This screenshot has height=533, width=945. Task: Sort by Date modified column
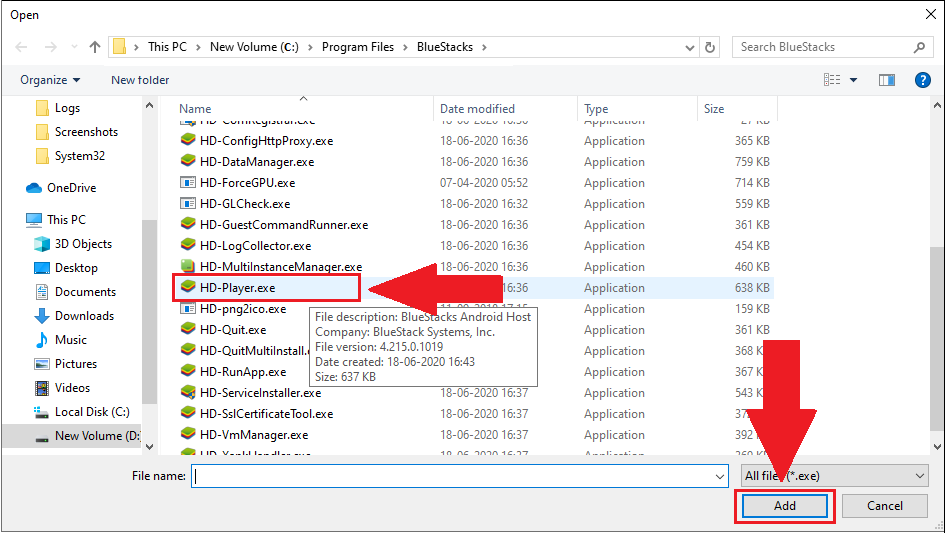click(477, 109)
